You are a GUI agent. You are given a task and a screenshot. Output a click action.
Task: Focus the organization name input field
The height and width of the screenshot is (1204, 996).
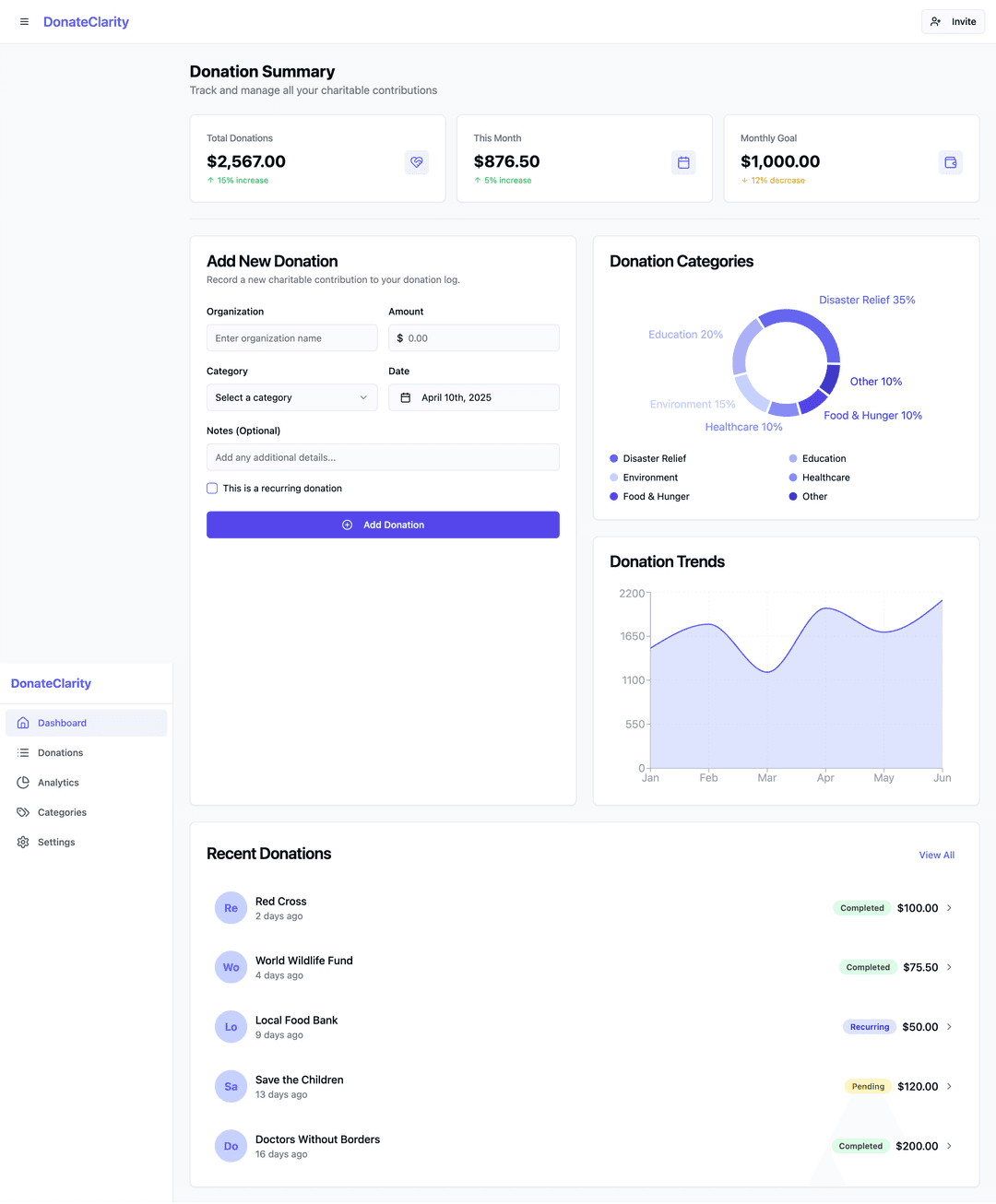[x=291, y=338]
